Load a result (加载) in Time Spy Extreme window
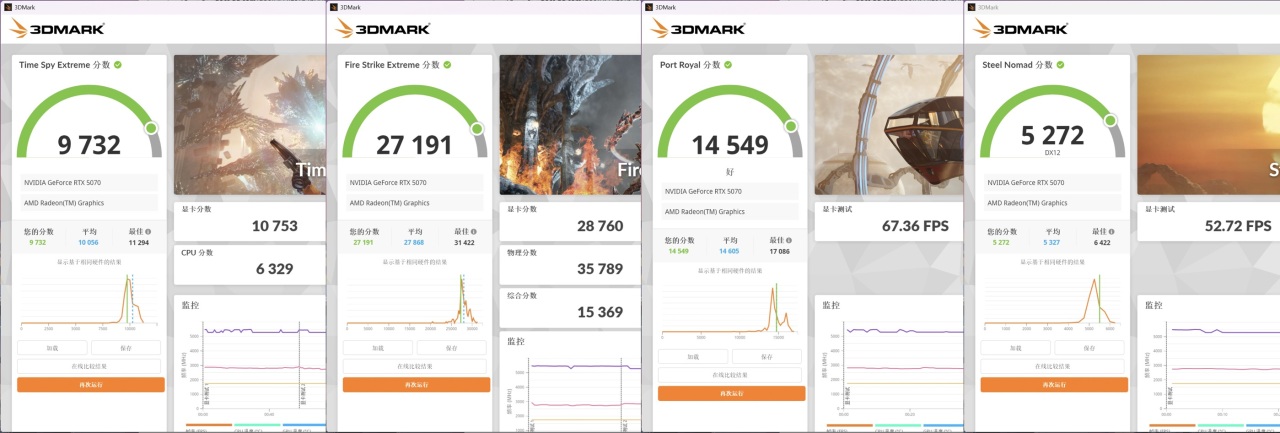Viewport: 1280px width, 433px height. coord(52,348)
